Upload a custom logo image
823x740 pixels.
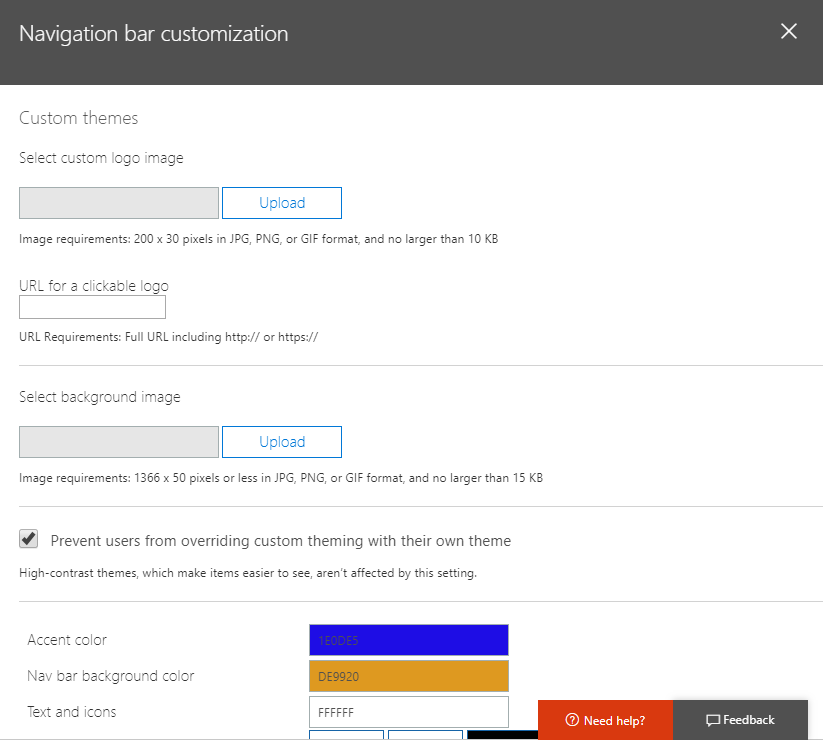(x=281, y=203)
